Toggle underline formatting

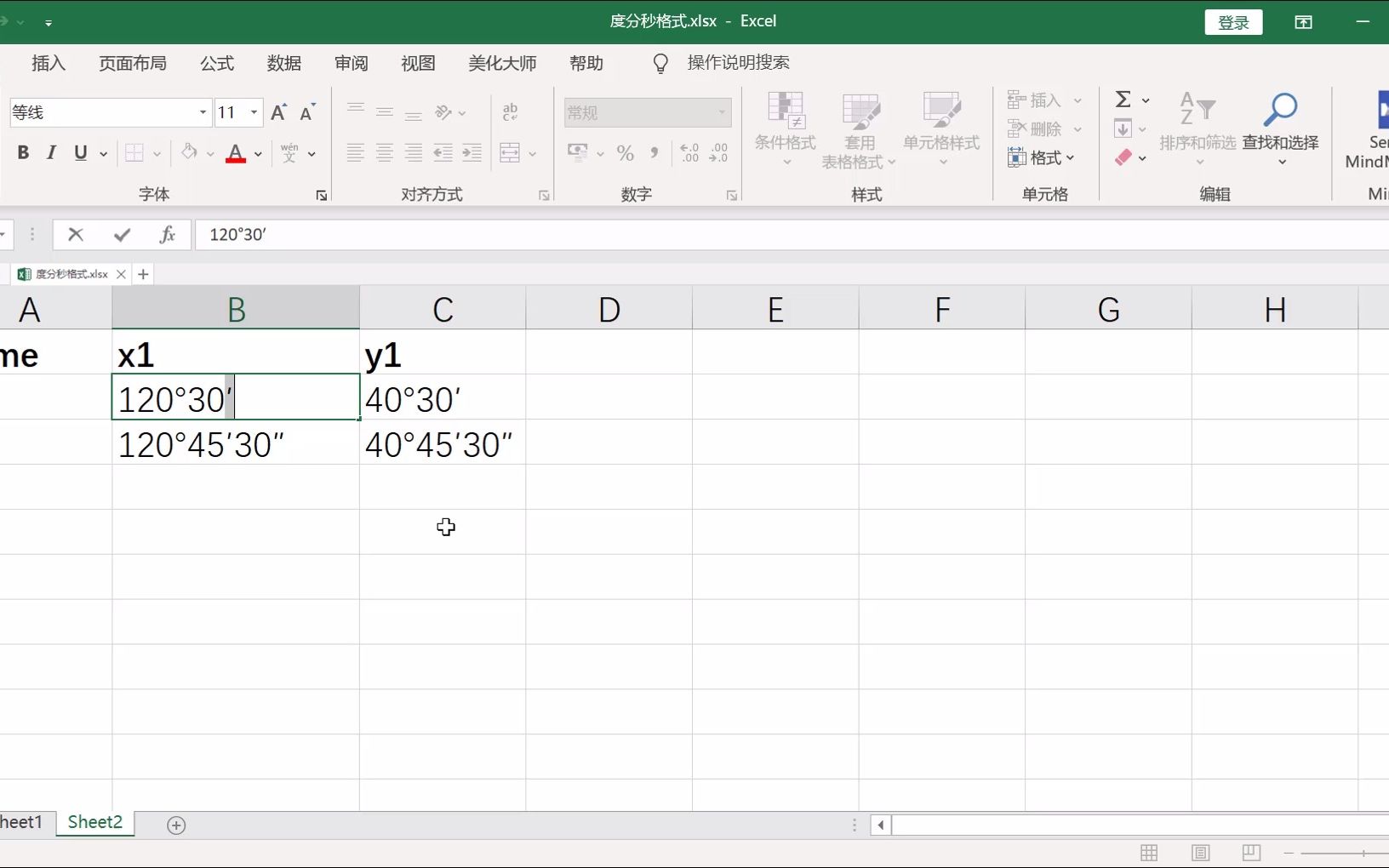click(79, 152)
